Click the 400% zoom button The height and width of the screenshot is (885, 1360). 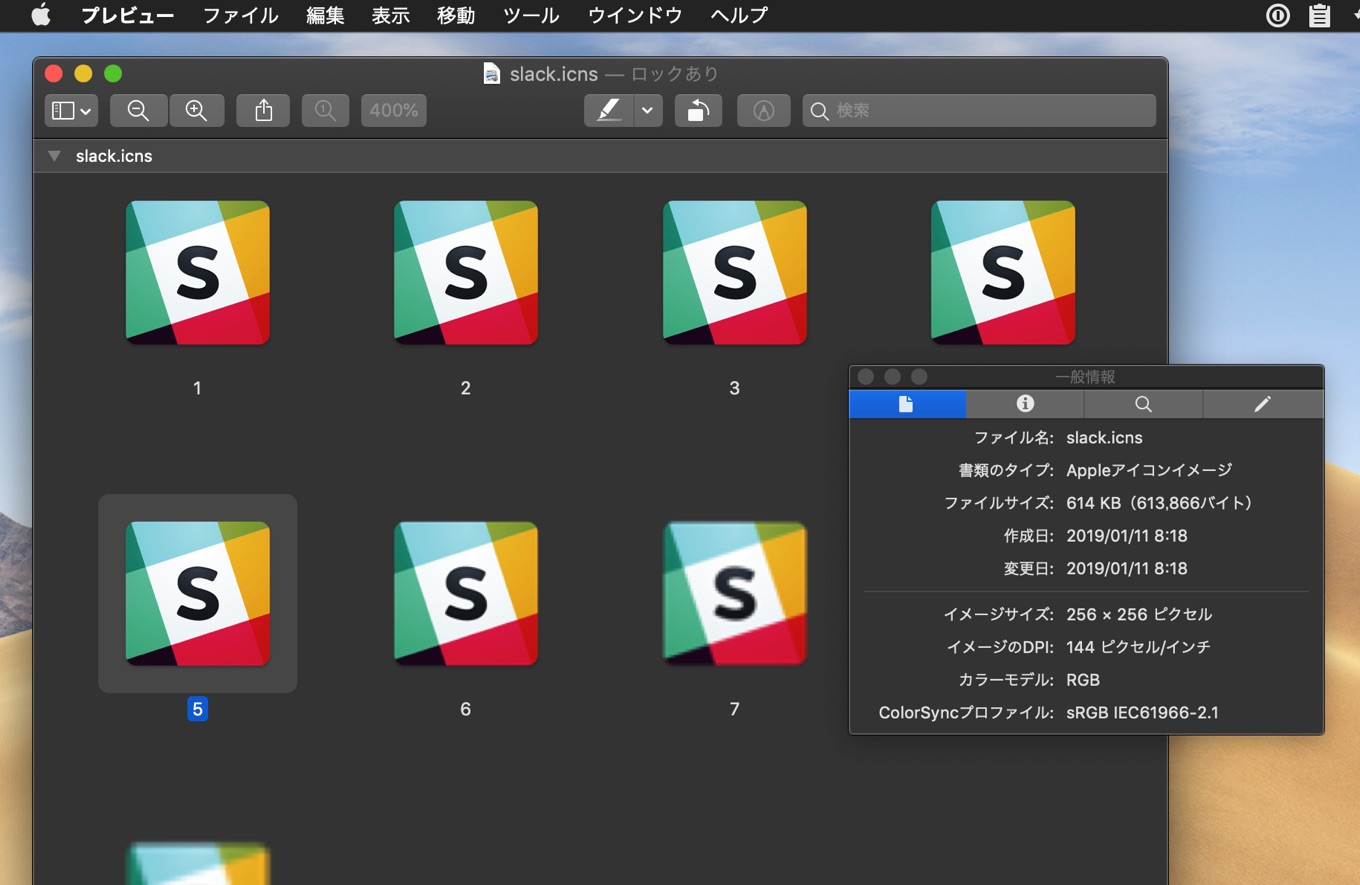[x=394, y=111]
